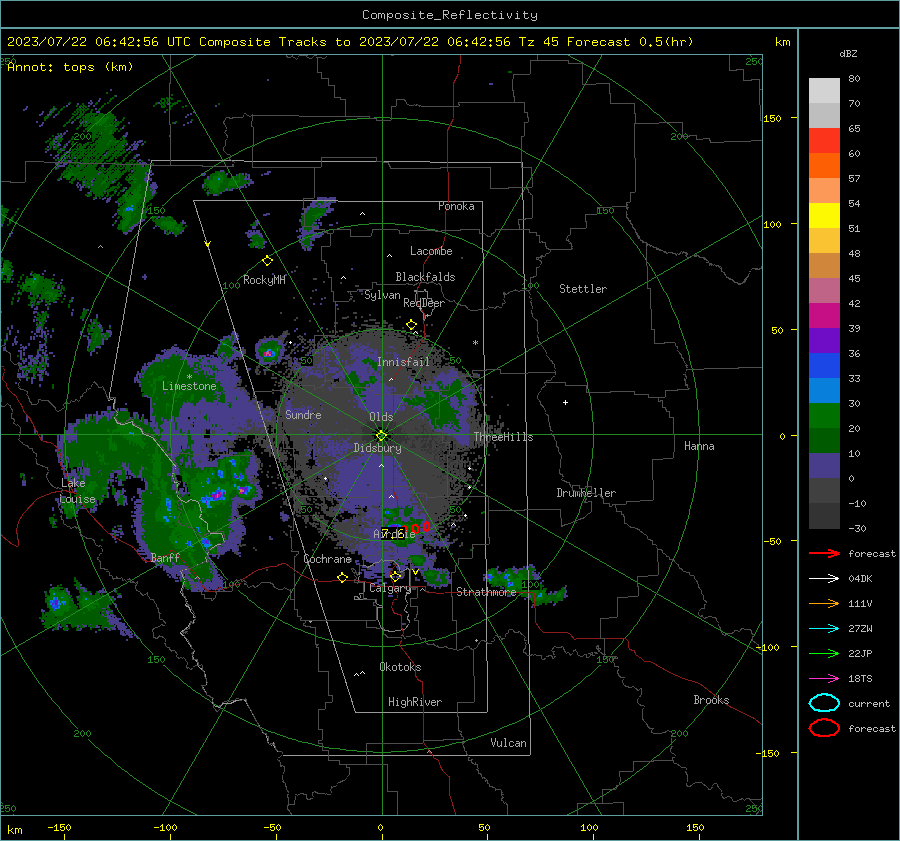Click the Limestone label
900x841 pixels.
pos(189,386)
